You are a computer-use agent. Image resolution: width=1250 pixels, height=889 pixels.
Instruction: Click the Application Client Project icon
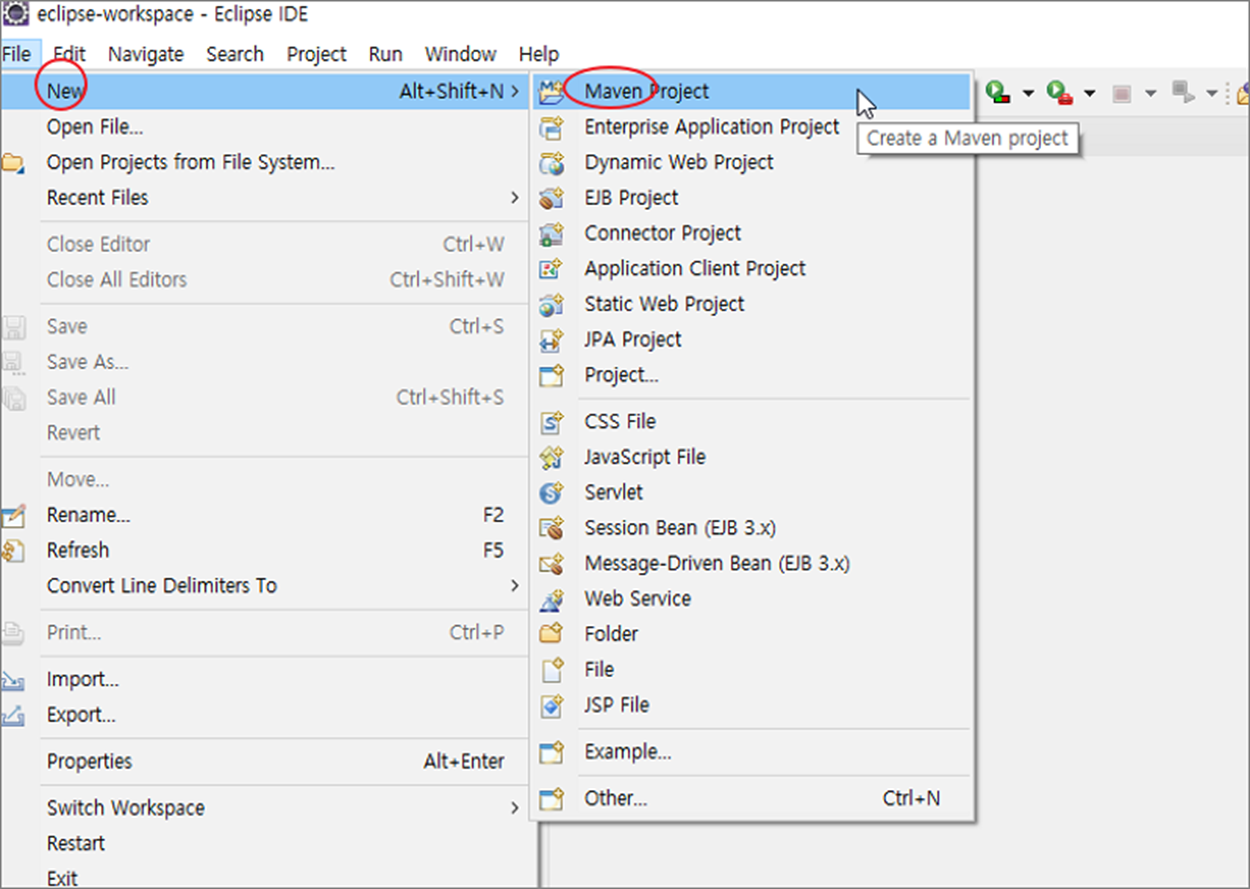[552, 269]
